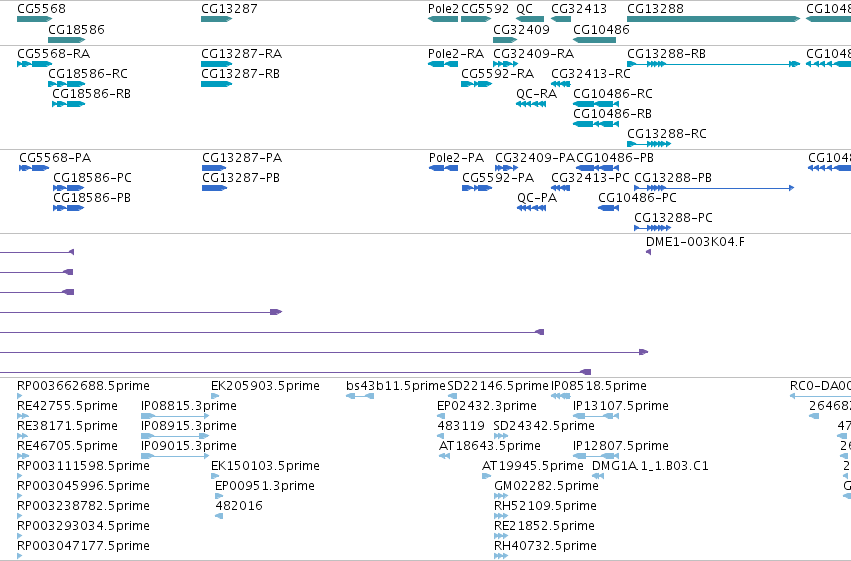Select transcript CG5592-RA
Viewport: 851px width, 561px height.
(x=497, y=74)
